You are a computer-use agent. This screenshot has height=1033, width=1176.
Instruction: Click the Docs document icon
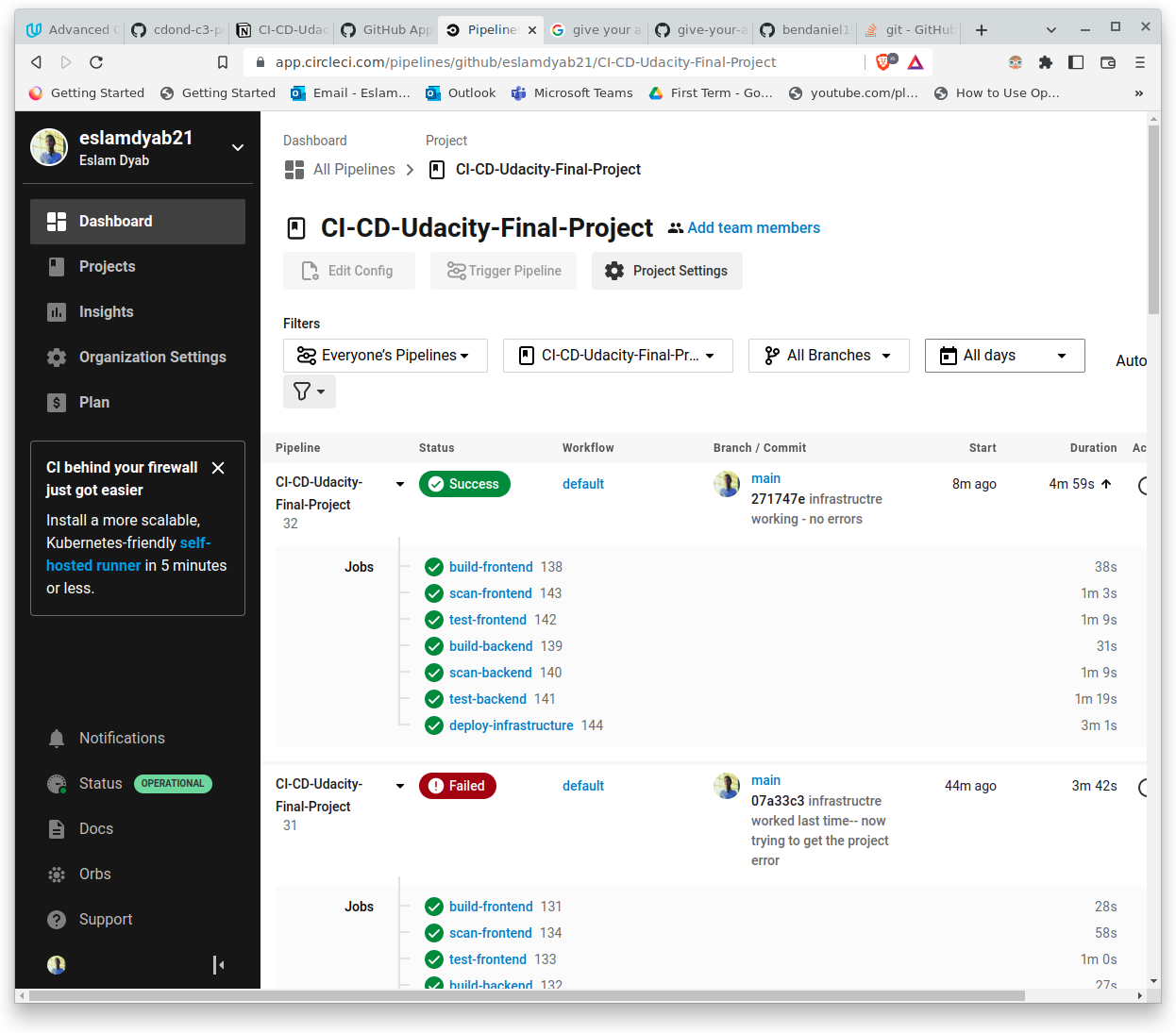(x=57, y=829)
